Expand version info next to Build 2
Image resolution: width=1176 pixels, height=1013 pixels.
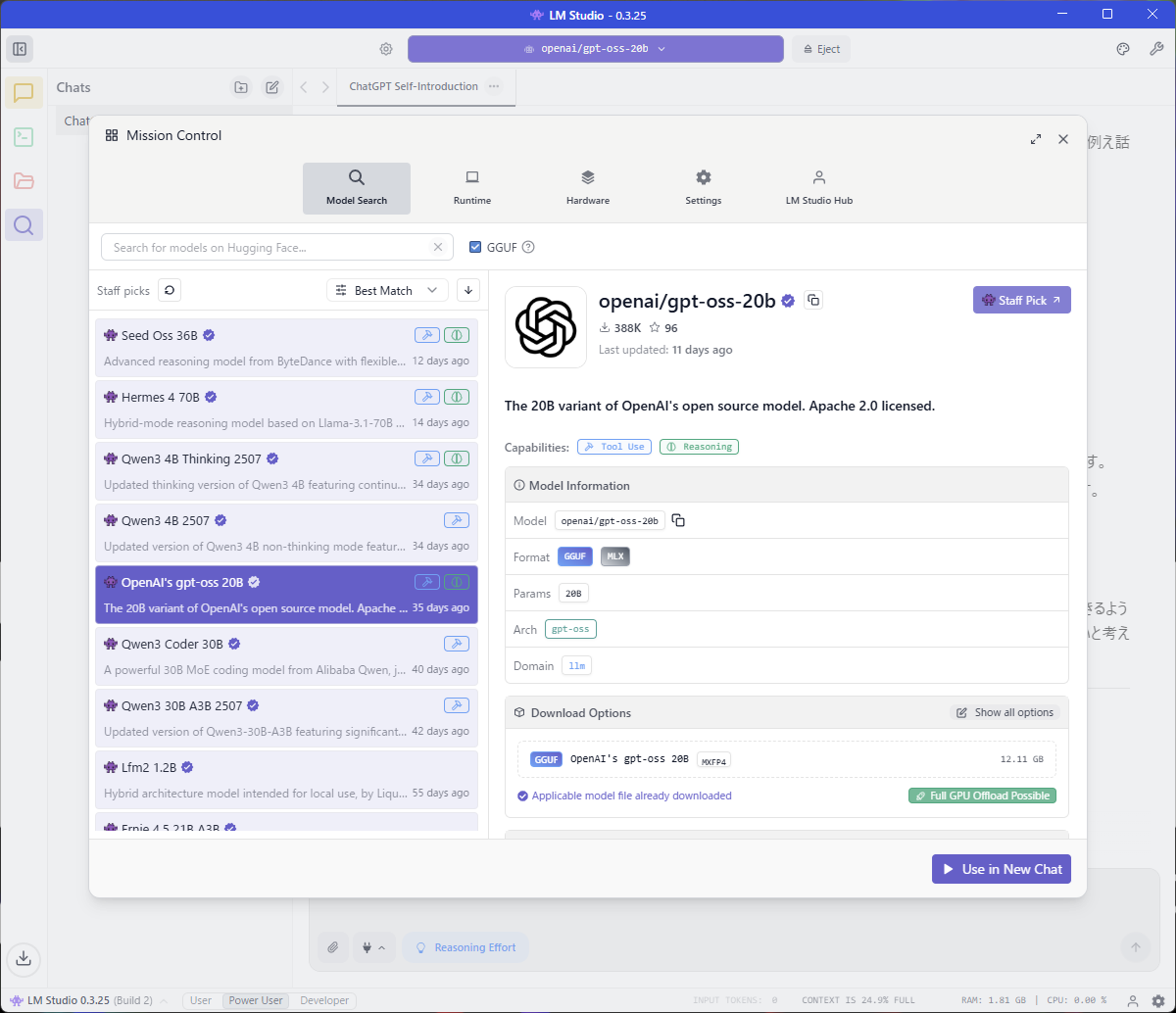tap(164, 1000)
